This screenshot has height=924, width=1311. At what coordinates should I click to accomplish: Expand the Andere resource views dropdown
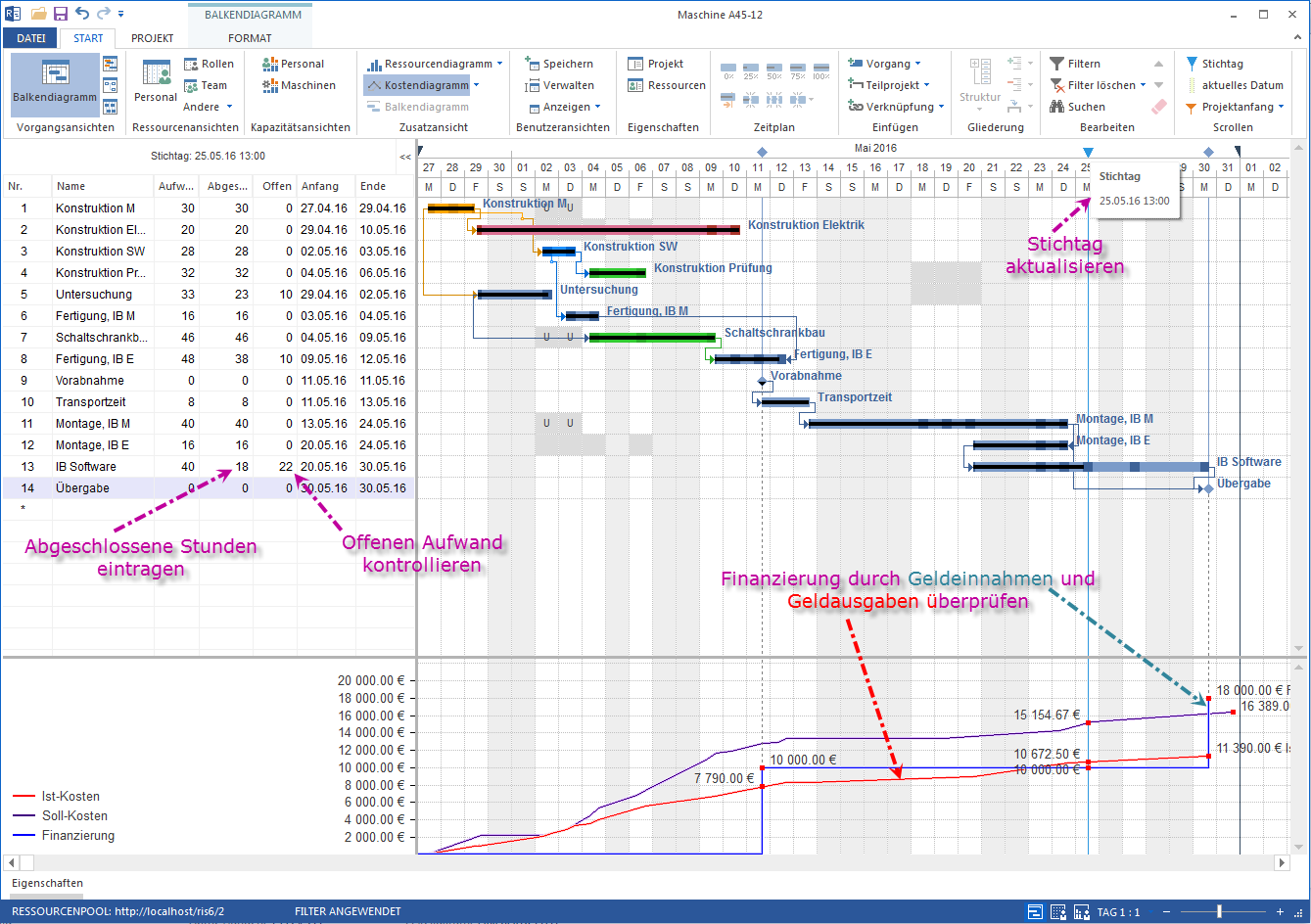229,107
